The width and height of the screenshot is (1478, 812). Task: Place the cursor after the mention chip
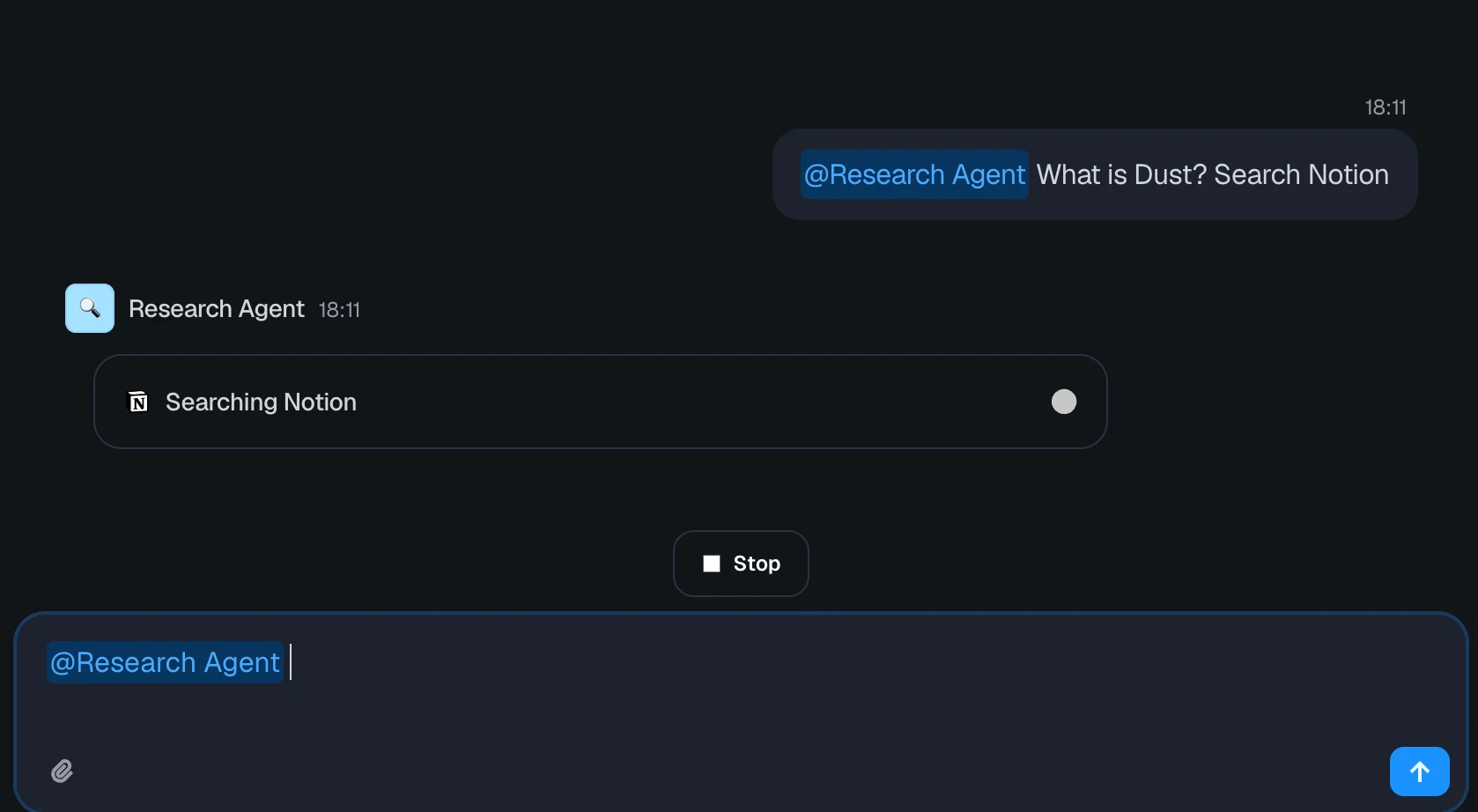(291, 661)
